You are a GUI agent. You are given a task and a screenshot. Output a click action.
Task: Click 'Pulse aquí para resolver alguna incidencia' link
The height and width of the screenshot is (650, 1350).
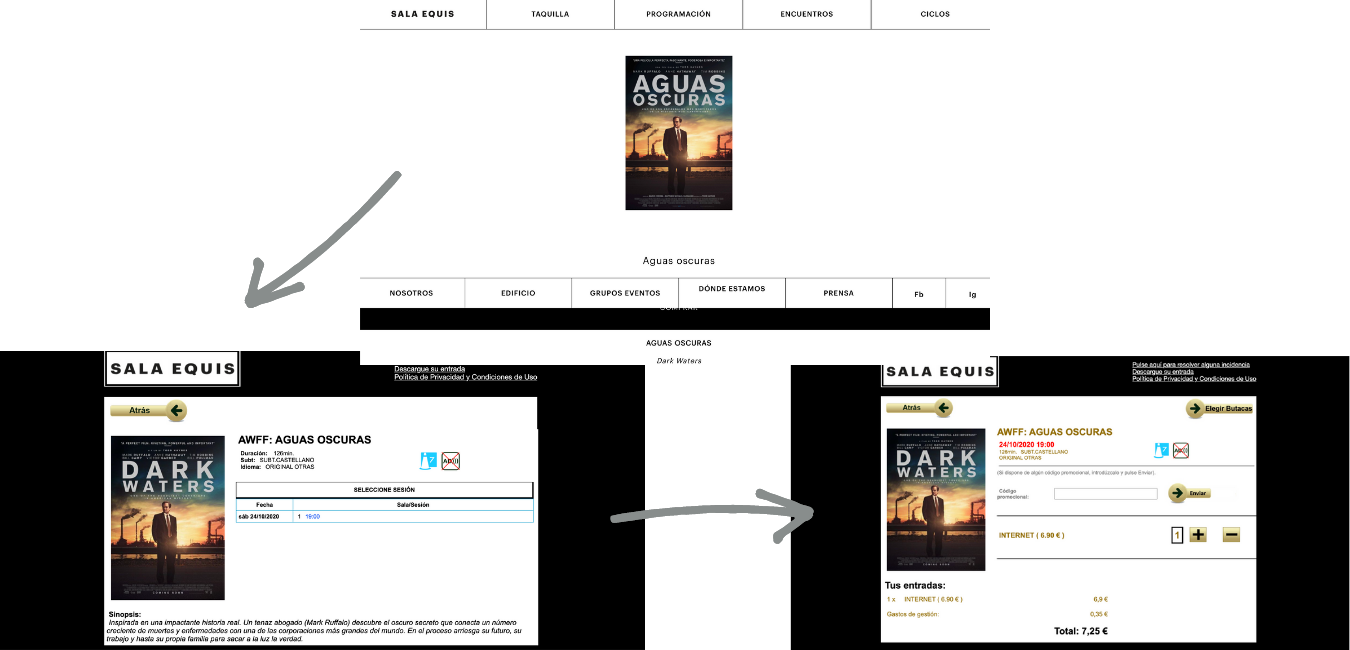1190,364
